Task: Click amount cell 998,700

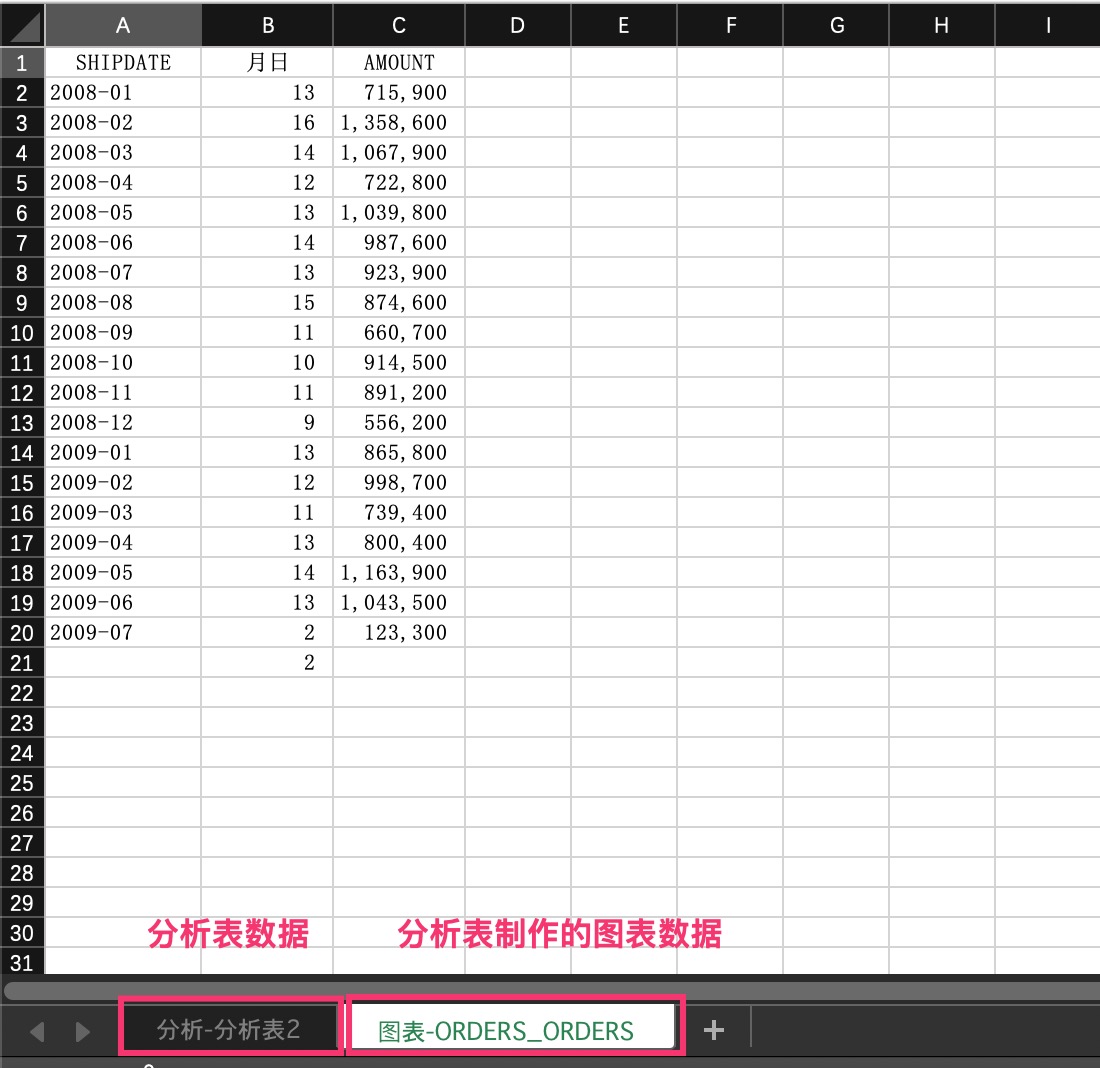Action: pos(398,482)
